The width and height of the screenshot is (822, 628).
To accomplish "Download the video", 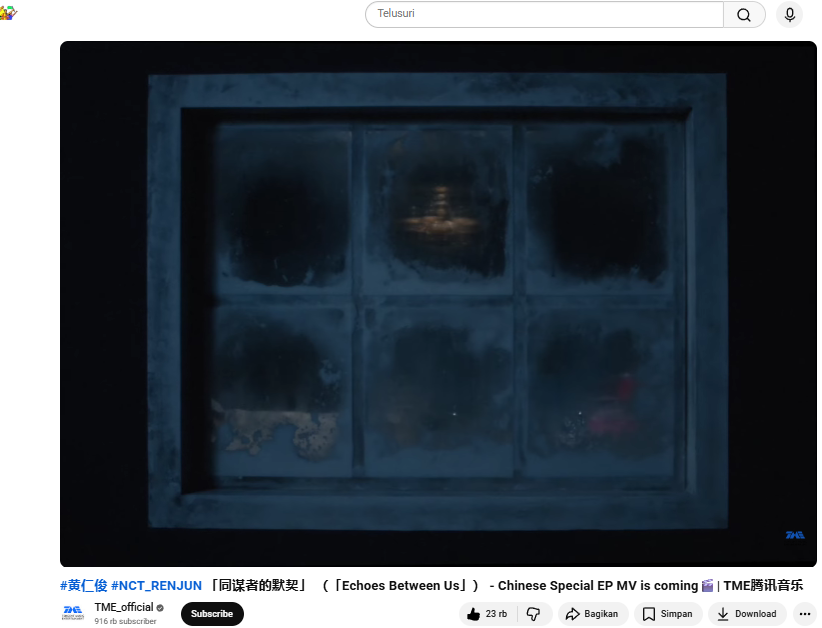I will [747, 614].
